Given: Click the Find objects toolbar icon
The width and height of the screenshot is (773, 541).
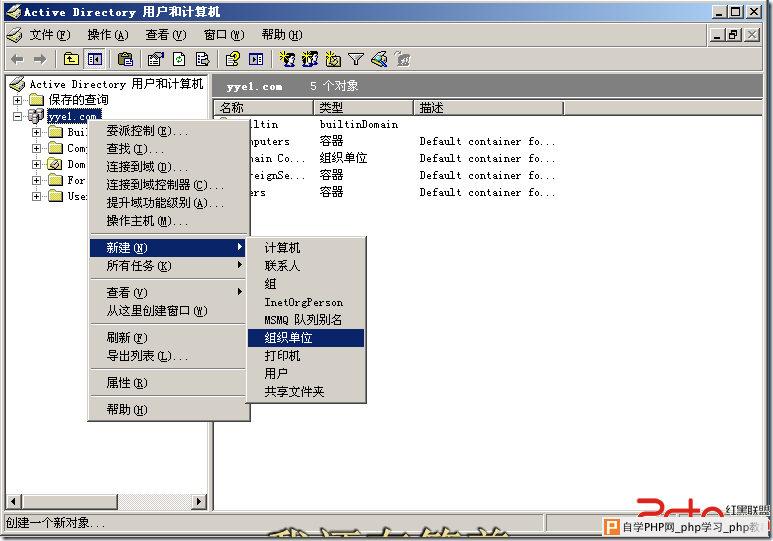Looking at the screenshot, I should (379, 60).
